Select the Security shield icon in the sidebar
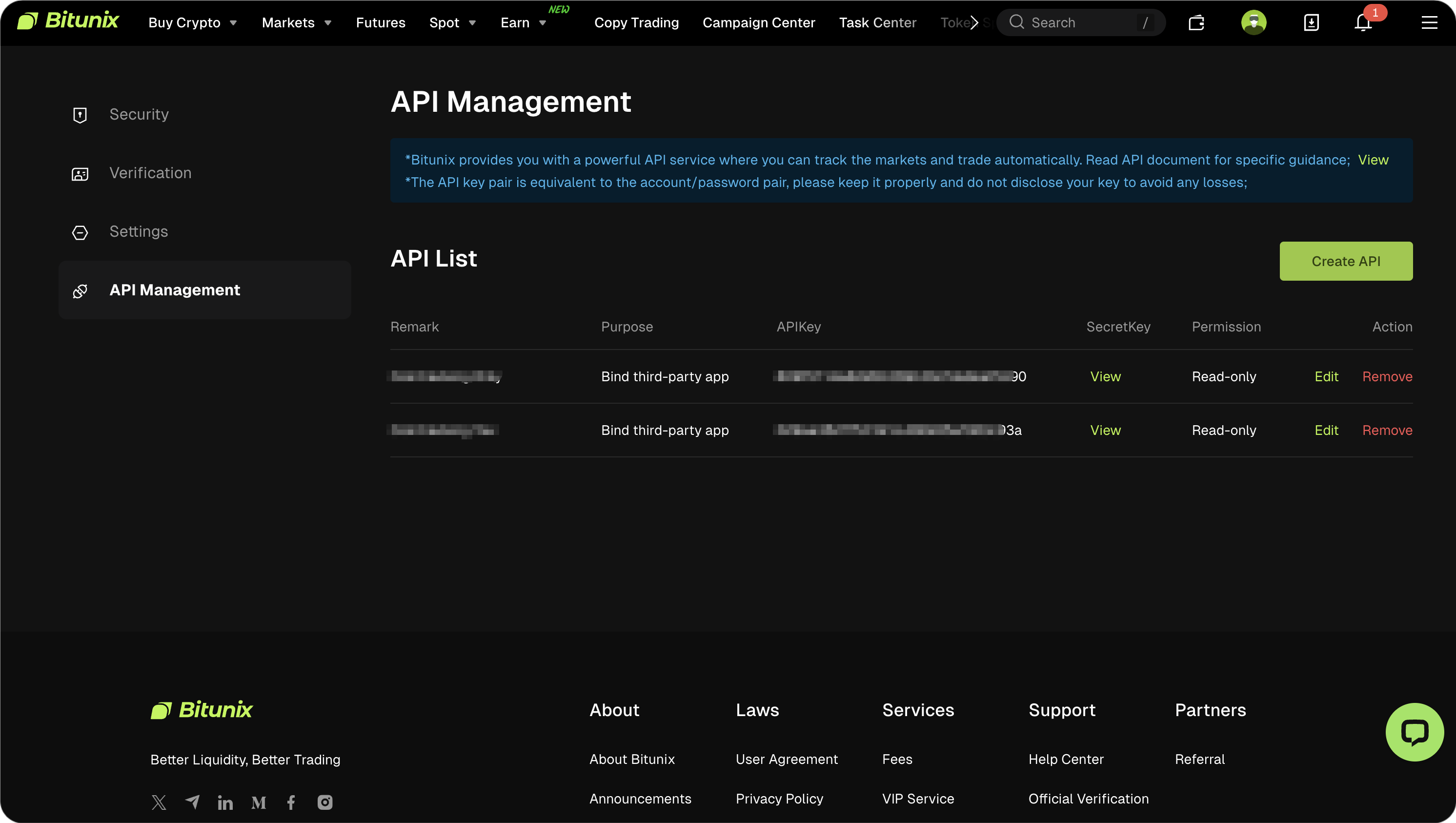This screenshot has width=1456, height=823. coord(80,115)
